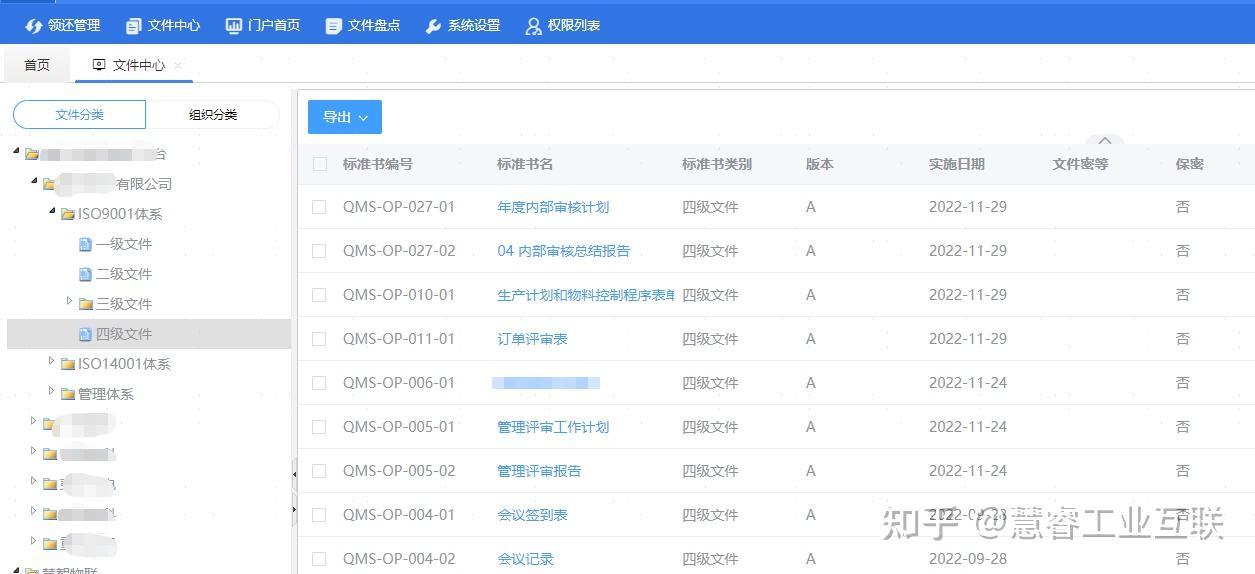Click the 四级文件 file icon in tree
This screenshot has width=1255, height=574.
point(85,334)
